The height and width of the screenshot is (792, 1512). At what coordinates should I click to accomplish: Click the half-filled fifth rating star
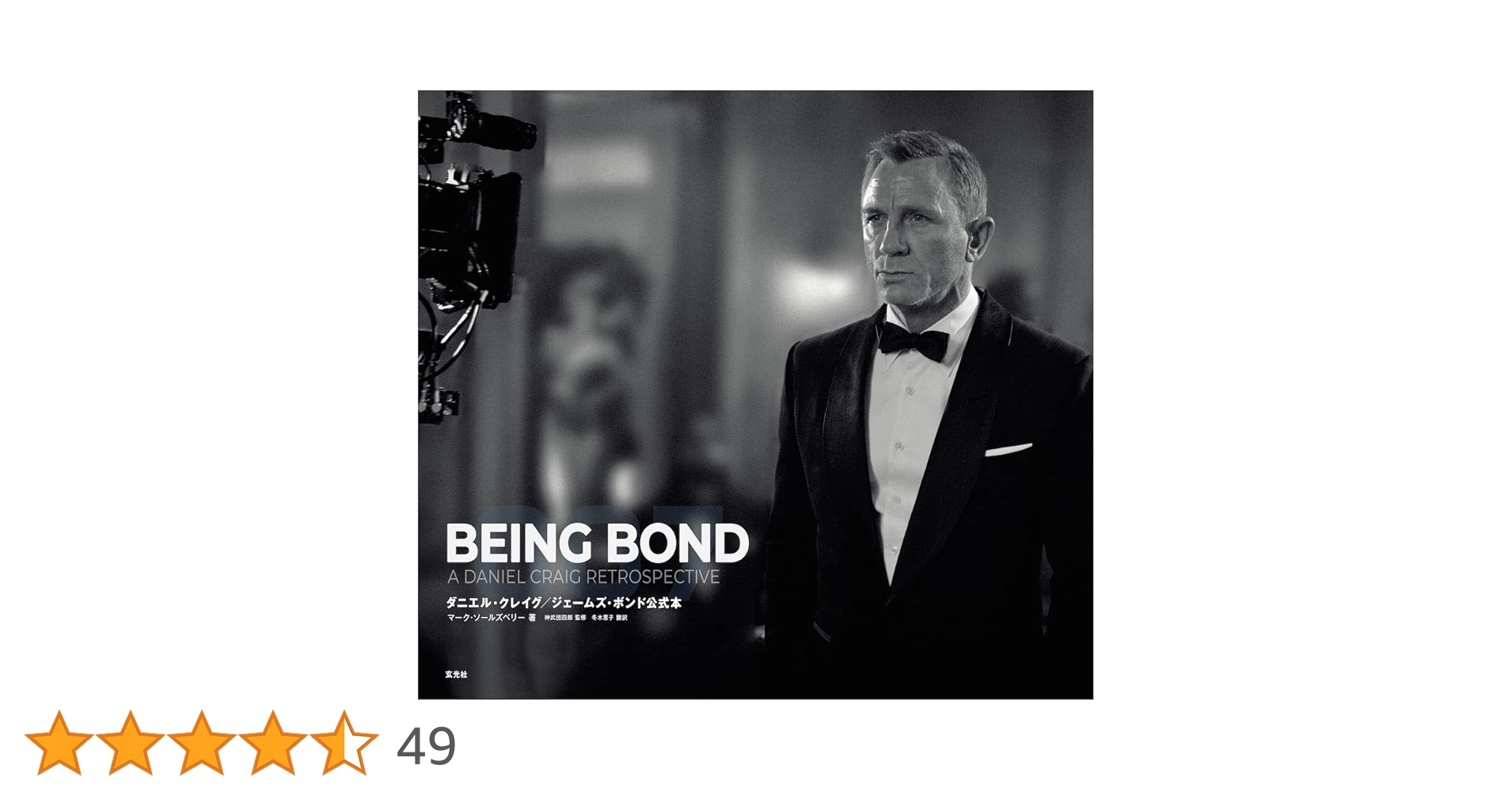[x=344, y=743]
